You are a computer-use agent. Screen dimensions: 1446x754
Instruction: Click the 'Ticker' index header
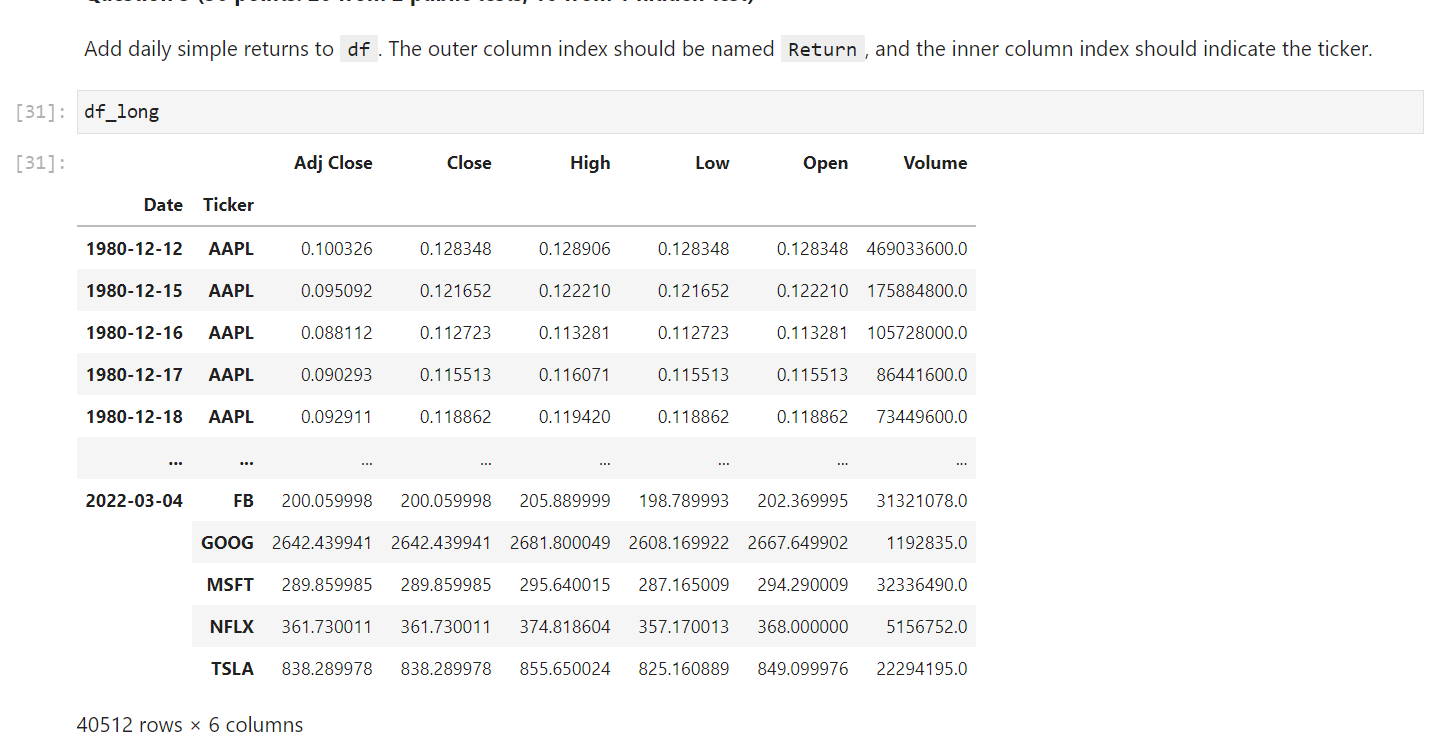coord(228,205)
